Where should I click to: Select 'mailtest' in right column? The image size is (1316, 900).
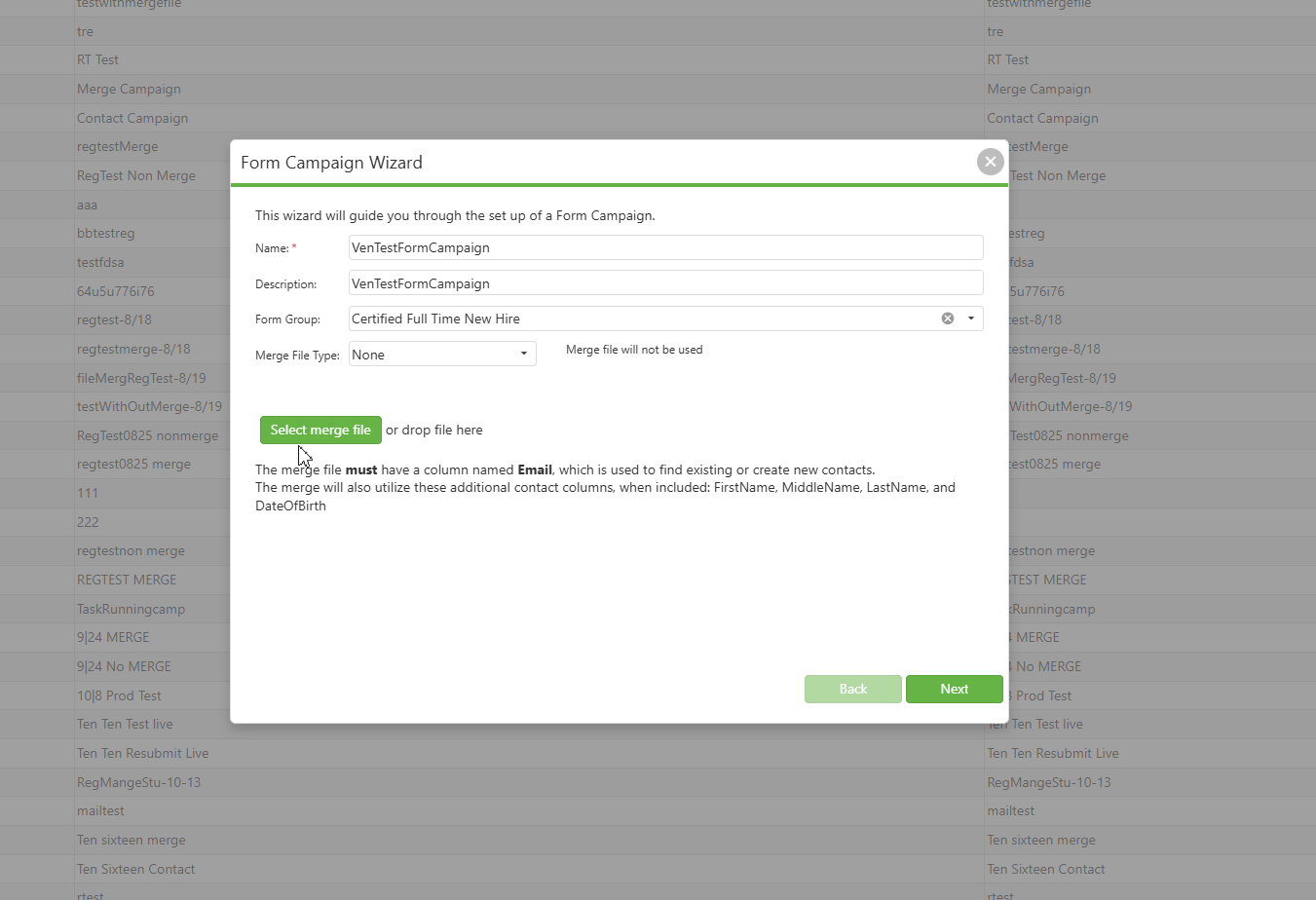tap(1010, 810)
